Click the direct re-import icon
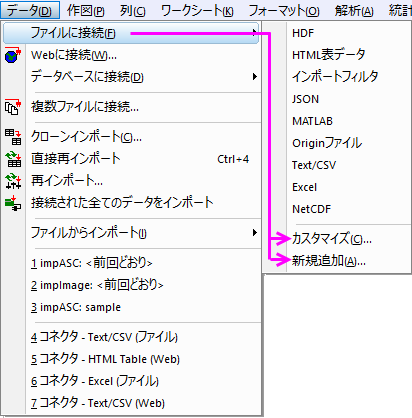Image resolution: width=412 pixels, height=418 pixels. [x=13, y=159]
